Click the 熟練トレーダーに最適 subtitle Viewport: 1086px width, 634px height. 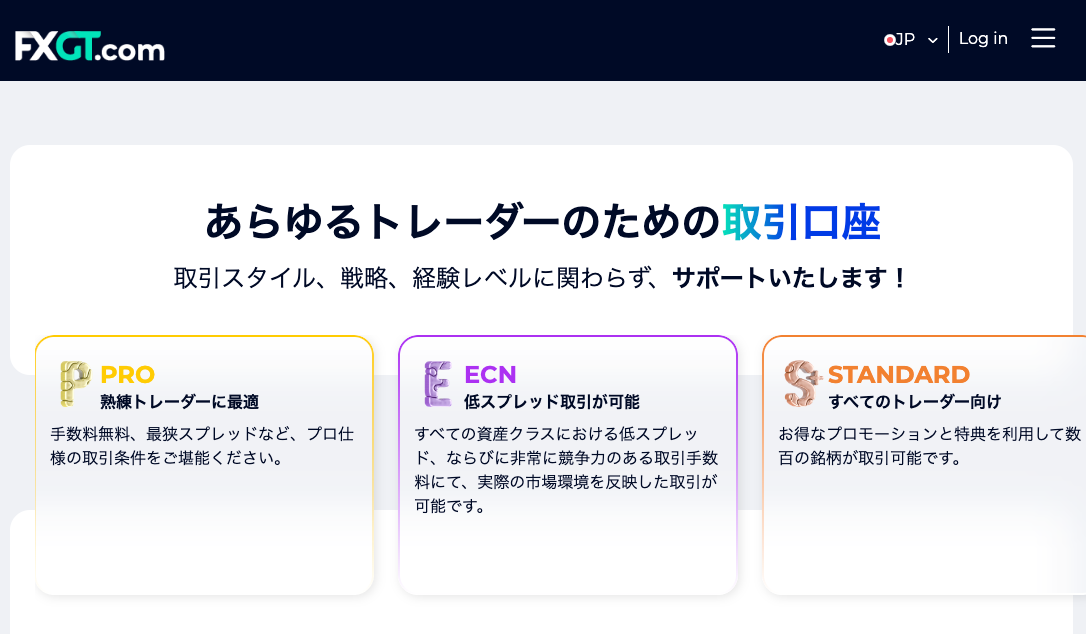[x=179, y=402]
